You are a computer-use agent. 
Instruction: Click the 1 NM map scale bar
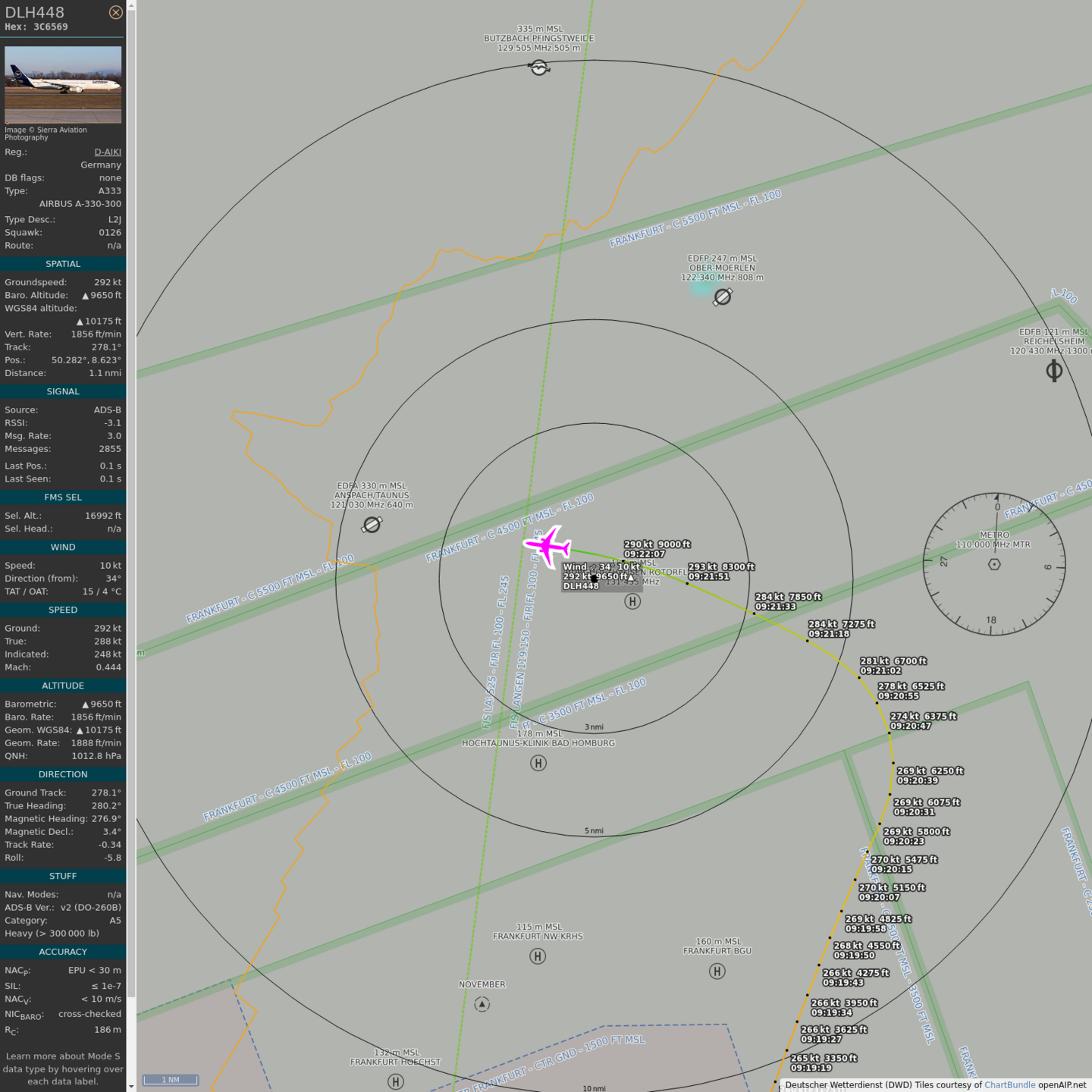[x=171, y=1080]
